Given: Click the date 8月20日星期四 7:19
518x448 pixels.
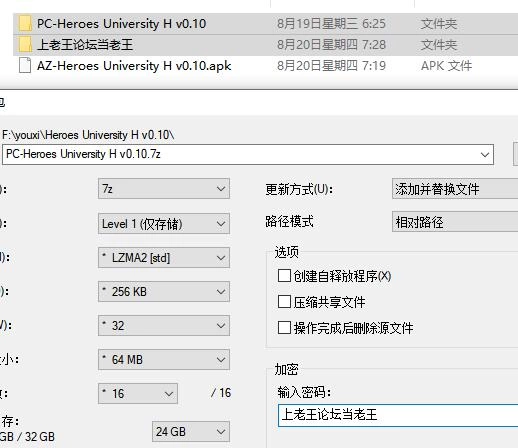Looking at the screenshot, I should (331, 66).
